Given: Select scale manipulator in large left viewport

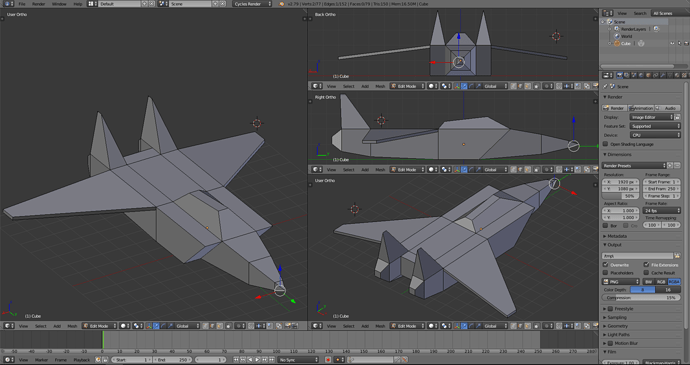Looking at the screenshot, I should pyautogui.click(x=170, y=326).
